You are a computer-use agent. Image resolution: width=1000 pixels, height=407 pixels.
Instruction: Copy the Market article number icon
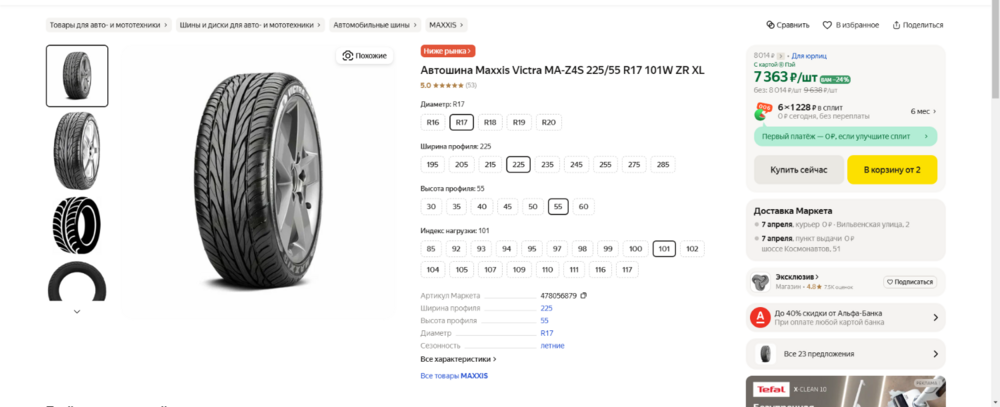pos(584,295)
